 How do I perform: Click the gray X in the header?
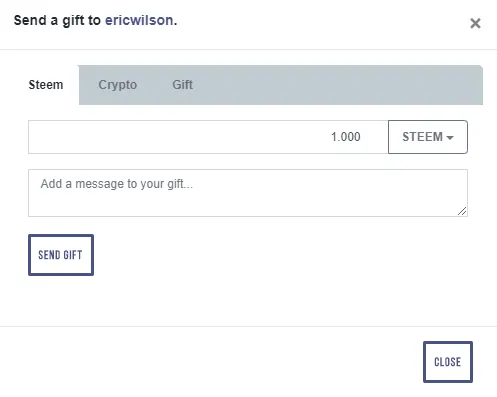click(475, 23)
